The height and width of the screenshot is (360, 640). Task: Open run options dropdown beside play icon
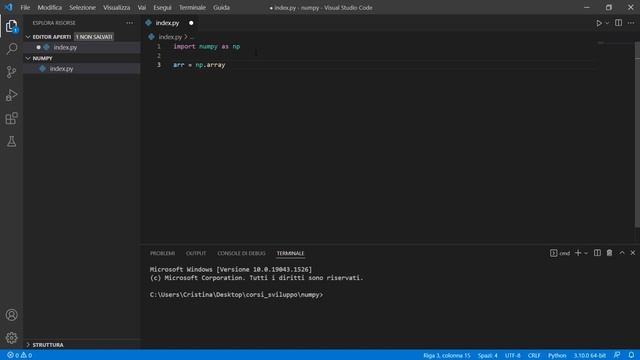pyautogui.click(x=607, y=23)
